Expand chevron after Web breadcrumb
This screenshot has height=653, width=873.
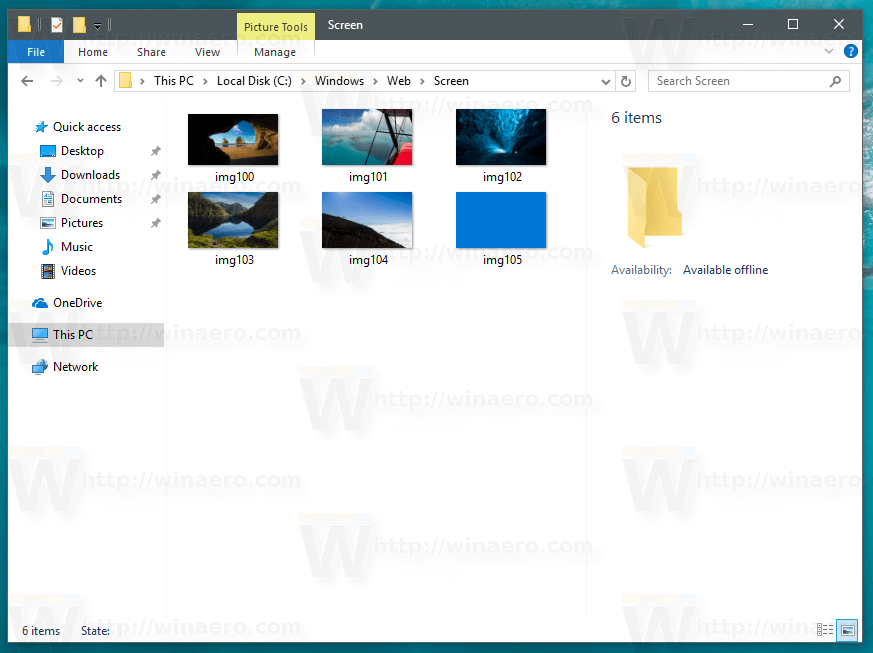coord(422,81)
